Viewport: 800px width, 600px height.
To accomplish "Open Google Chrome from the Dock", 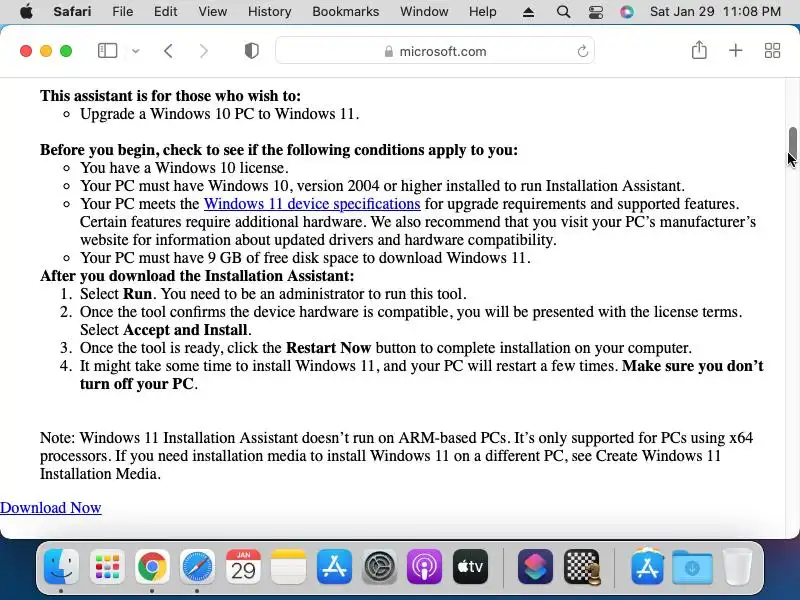I will click(x=152, y=566).
